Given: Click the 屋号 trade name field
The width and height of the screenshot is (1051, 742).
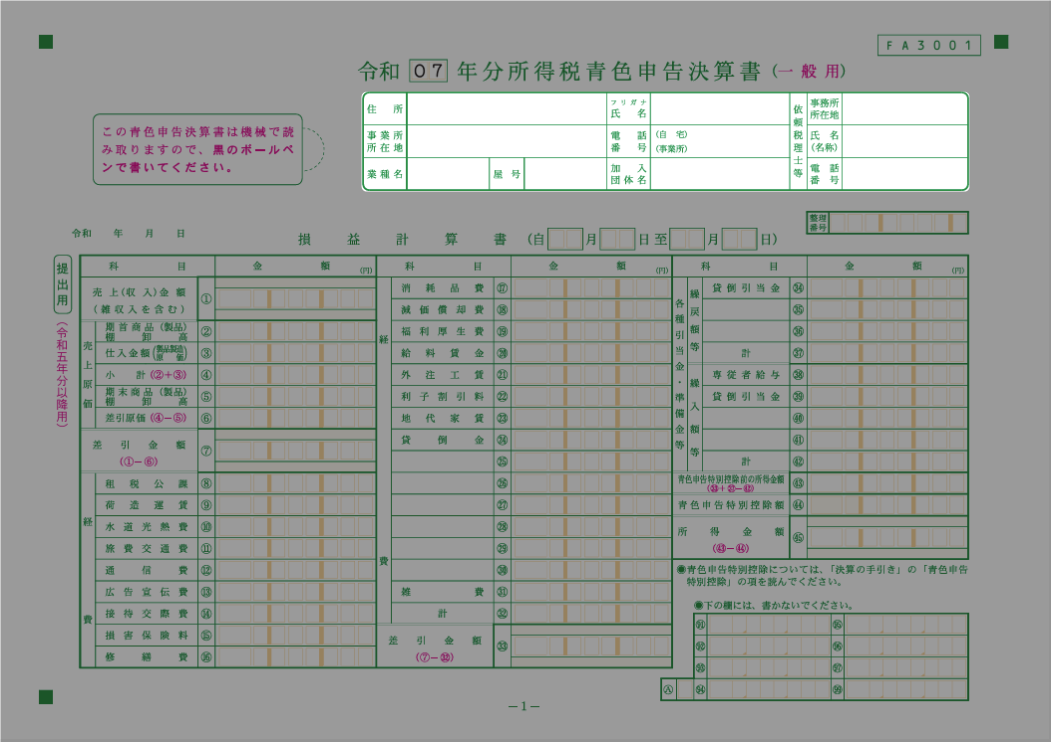Looking at the screenshot, I should pyautogui.click(x=563, y=174).
